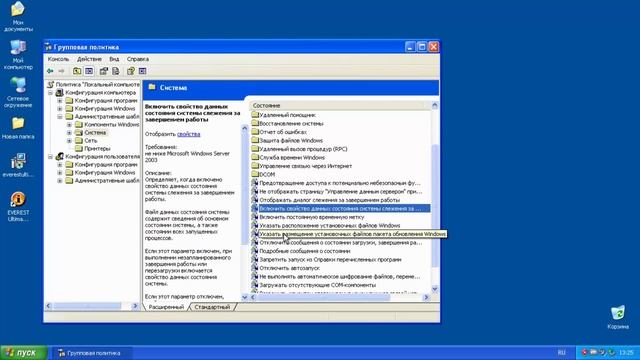Select Подробные сообщения о состоянии policy
Viewport: 640px width, 360px height.
301,251
